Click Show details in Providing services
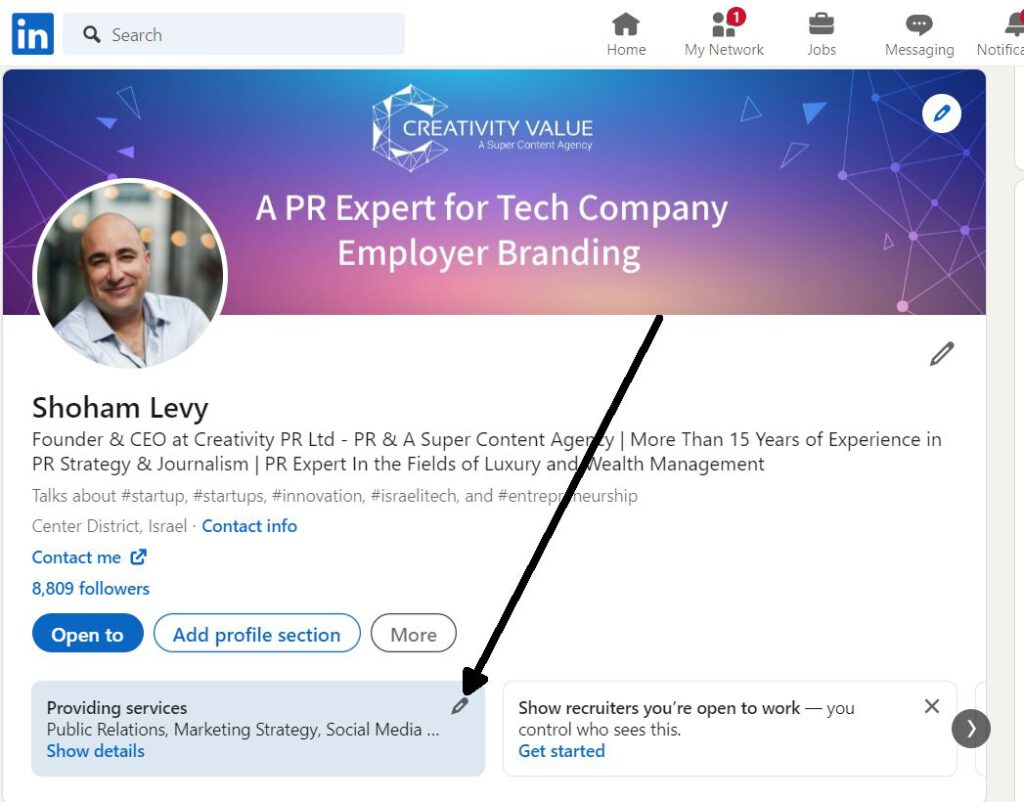Screen dimensions: 1024x802 [x=95, y=751]
